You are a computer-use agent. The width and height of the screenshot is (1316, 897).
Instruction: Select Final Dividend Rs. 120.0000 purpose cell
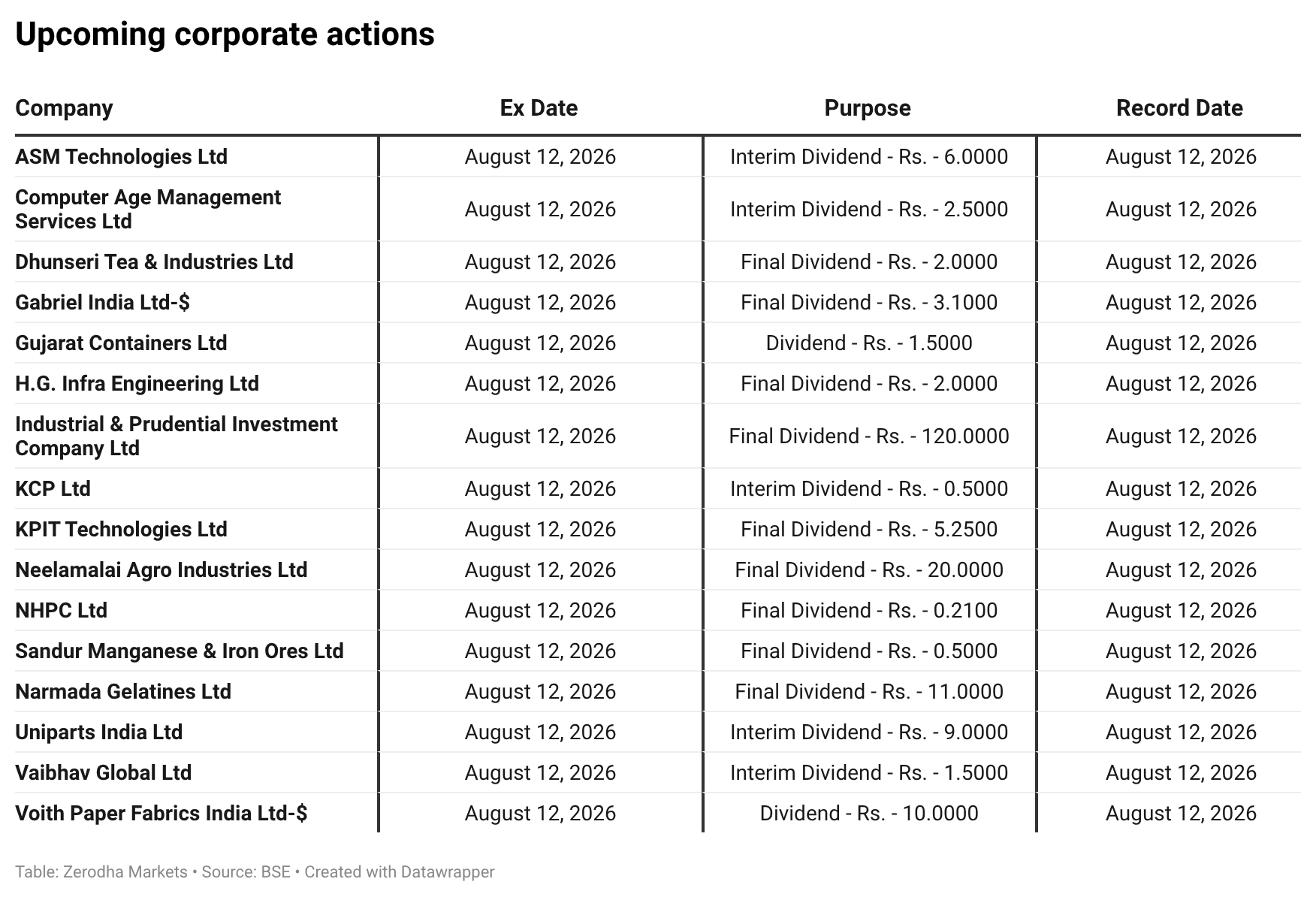point(869,436)
